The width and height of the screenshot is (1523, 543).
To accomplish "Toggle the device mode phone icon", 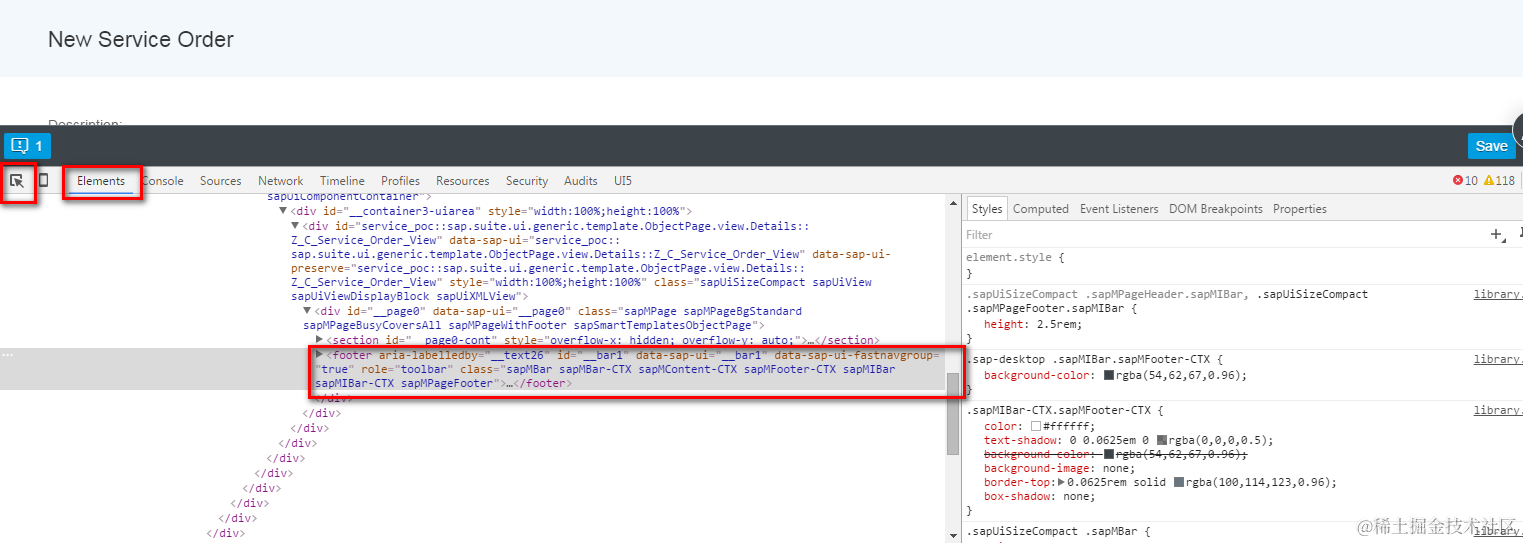I will tap(44, 181).
